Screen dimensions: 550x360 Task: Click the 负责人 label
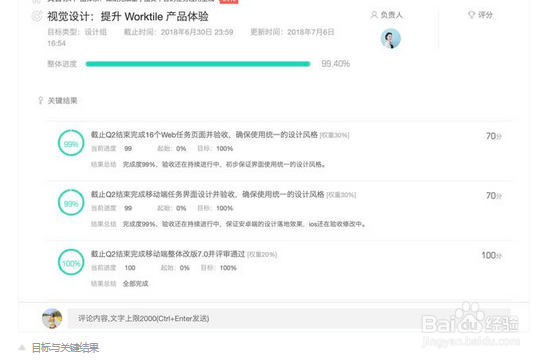(391, 15)
